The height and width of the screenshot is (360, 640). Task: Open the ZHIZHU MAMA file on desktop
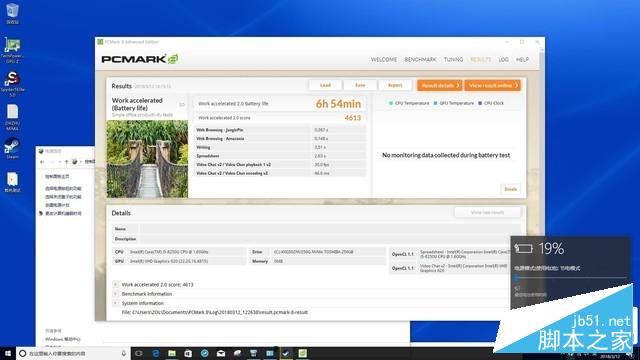coord(12,117)
